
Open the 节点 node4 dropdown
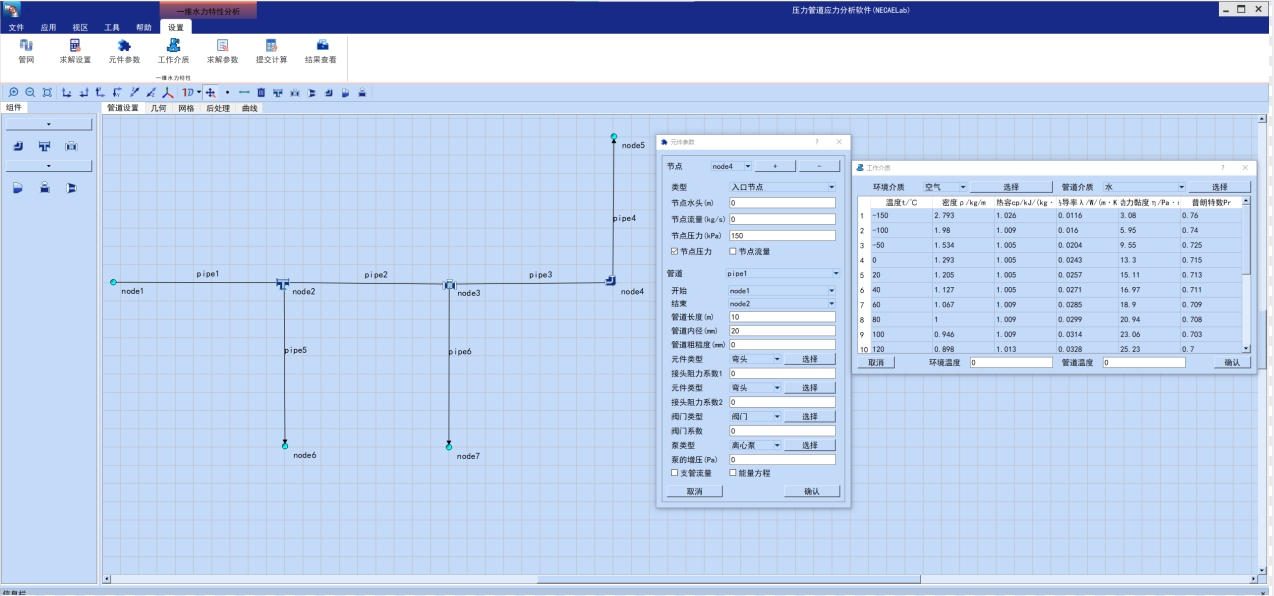730,166
